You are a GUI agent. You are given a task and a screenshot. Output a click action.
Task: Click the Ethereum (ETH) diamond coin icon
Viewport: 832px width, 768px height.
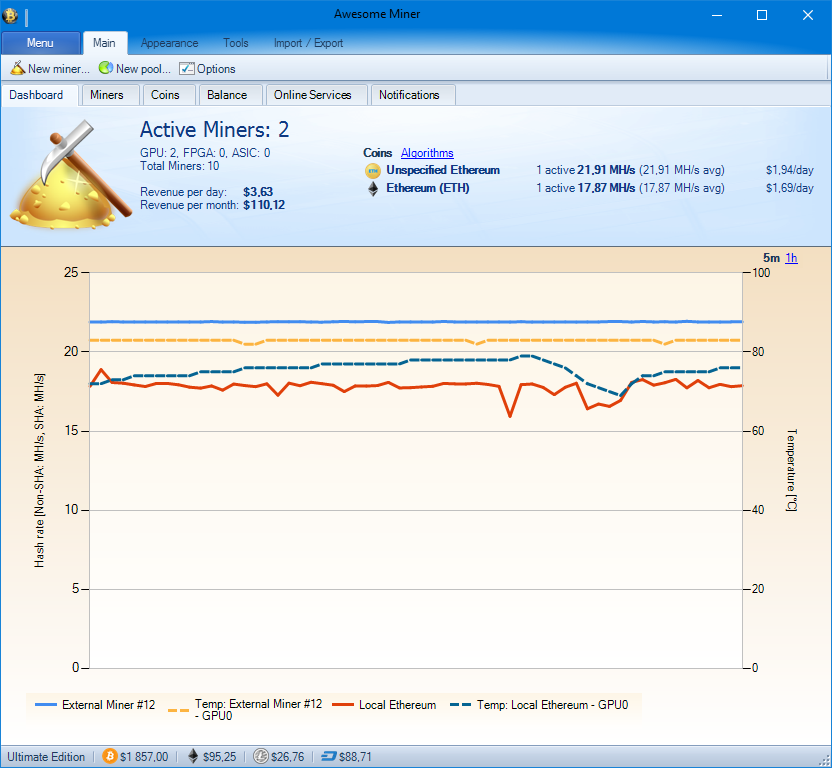[x=374, y=188]
